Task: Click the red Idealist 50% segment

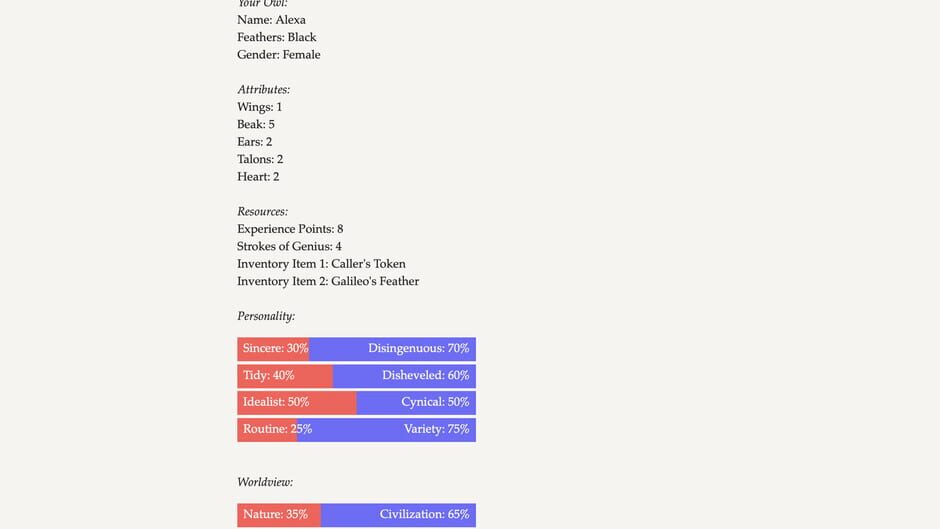Action: point(296,403)
